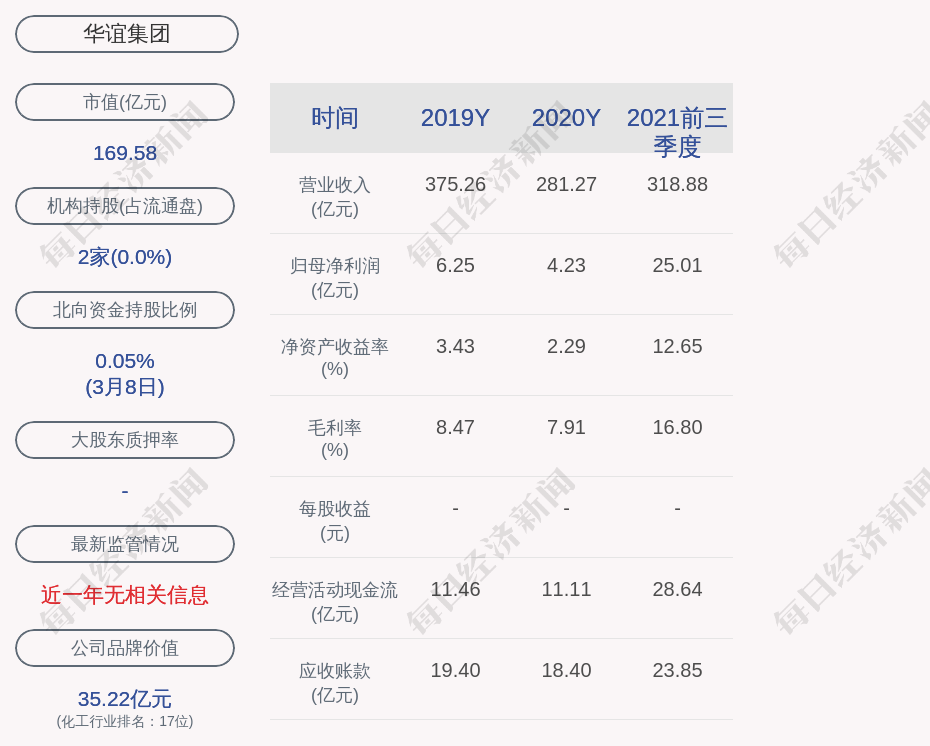930x746 pixels.
Task: Select the 北向资金持股比例 label pill
Action: pos(125,310)
